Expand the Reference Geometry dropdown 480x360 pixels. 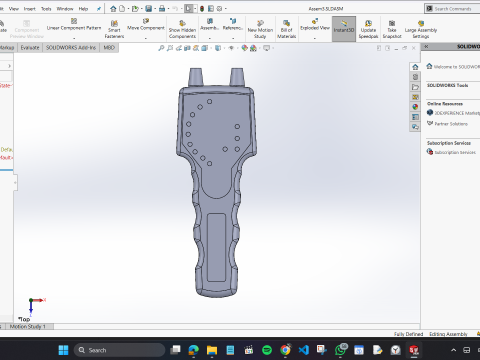pyautogui.click(x=233, y=38)
